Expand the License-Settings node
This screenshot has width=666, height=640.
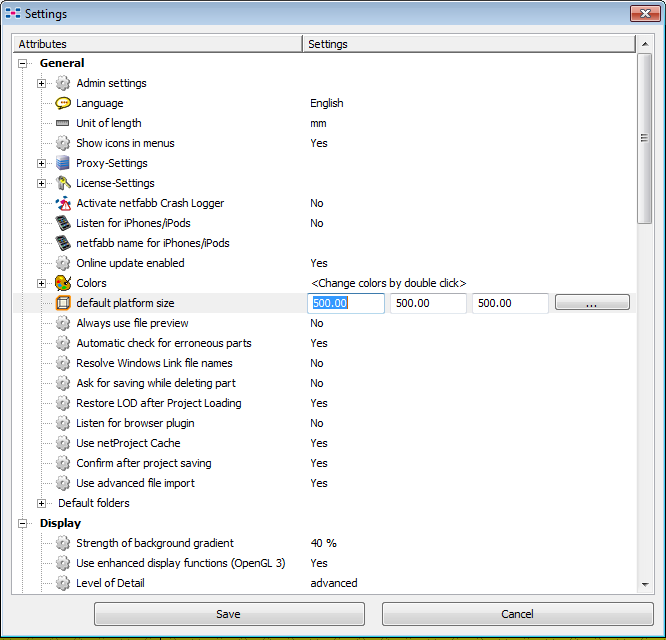pos(41,183)
